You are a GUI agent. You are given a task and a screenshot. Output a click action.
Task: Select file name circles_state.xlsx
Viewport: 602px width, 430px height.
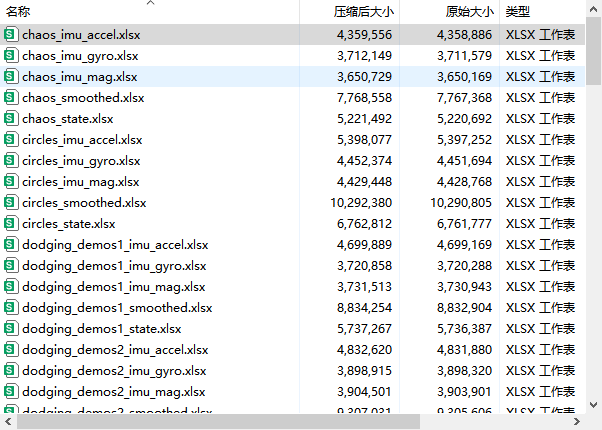pos(69,224)
